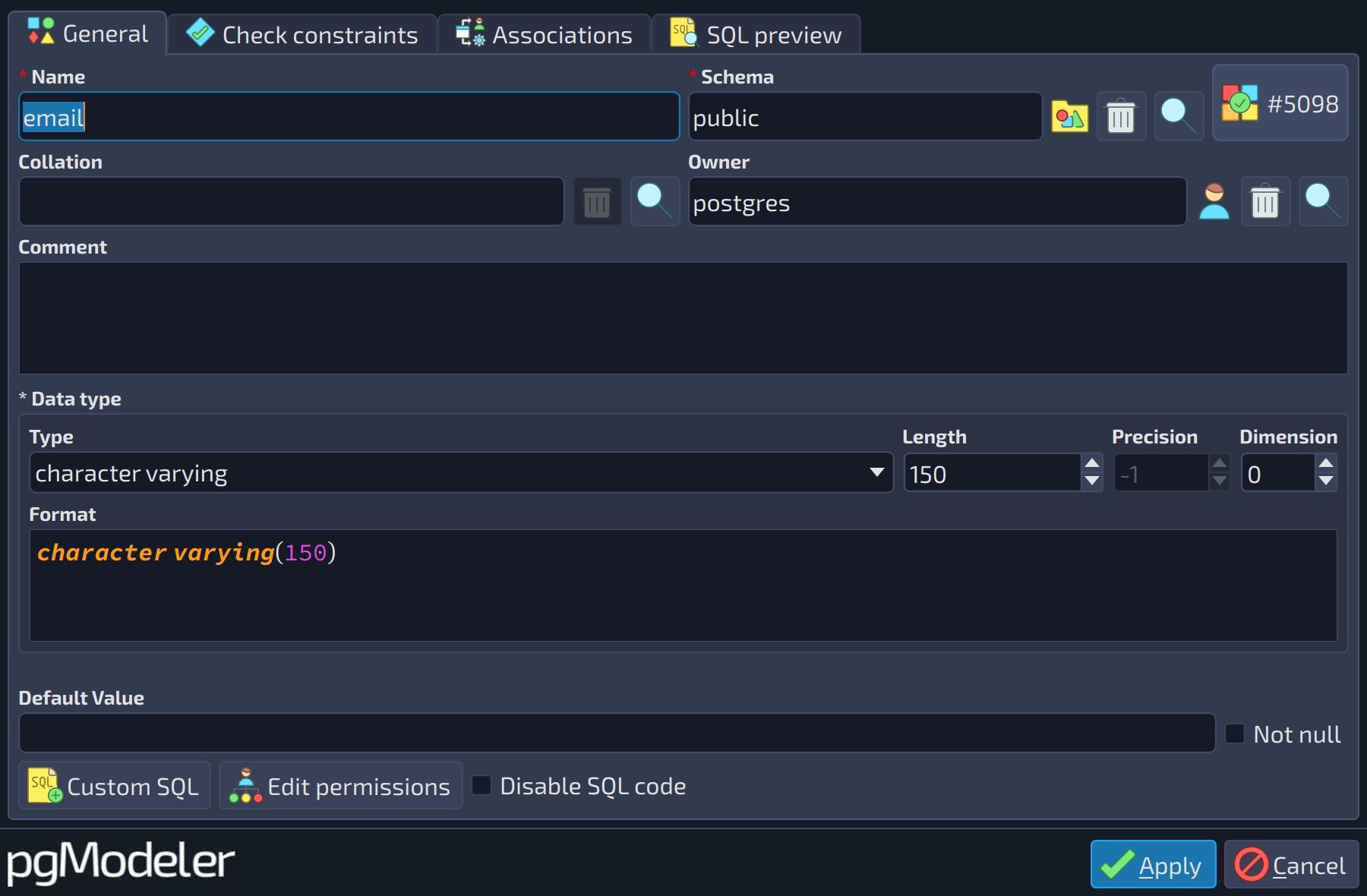Search schema with the magnifier icon

tap(1179, 117)
